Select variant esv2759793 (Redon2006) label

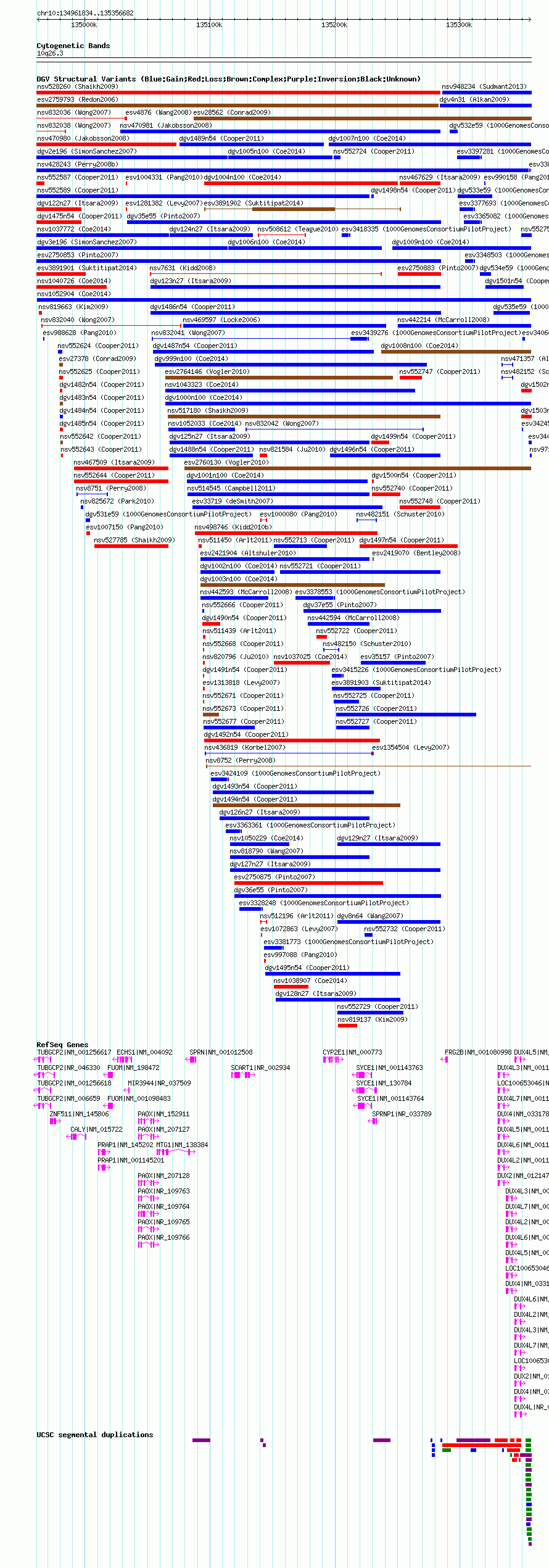pos(78,99)
